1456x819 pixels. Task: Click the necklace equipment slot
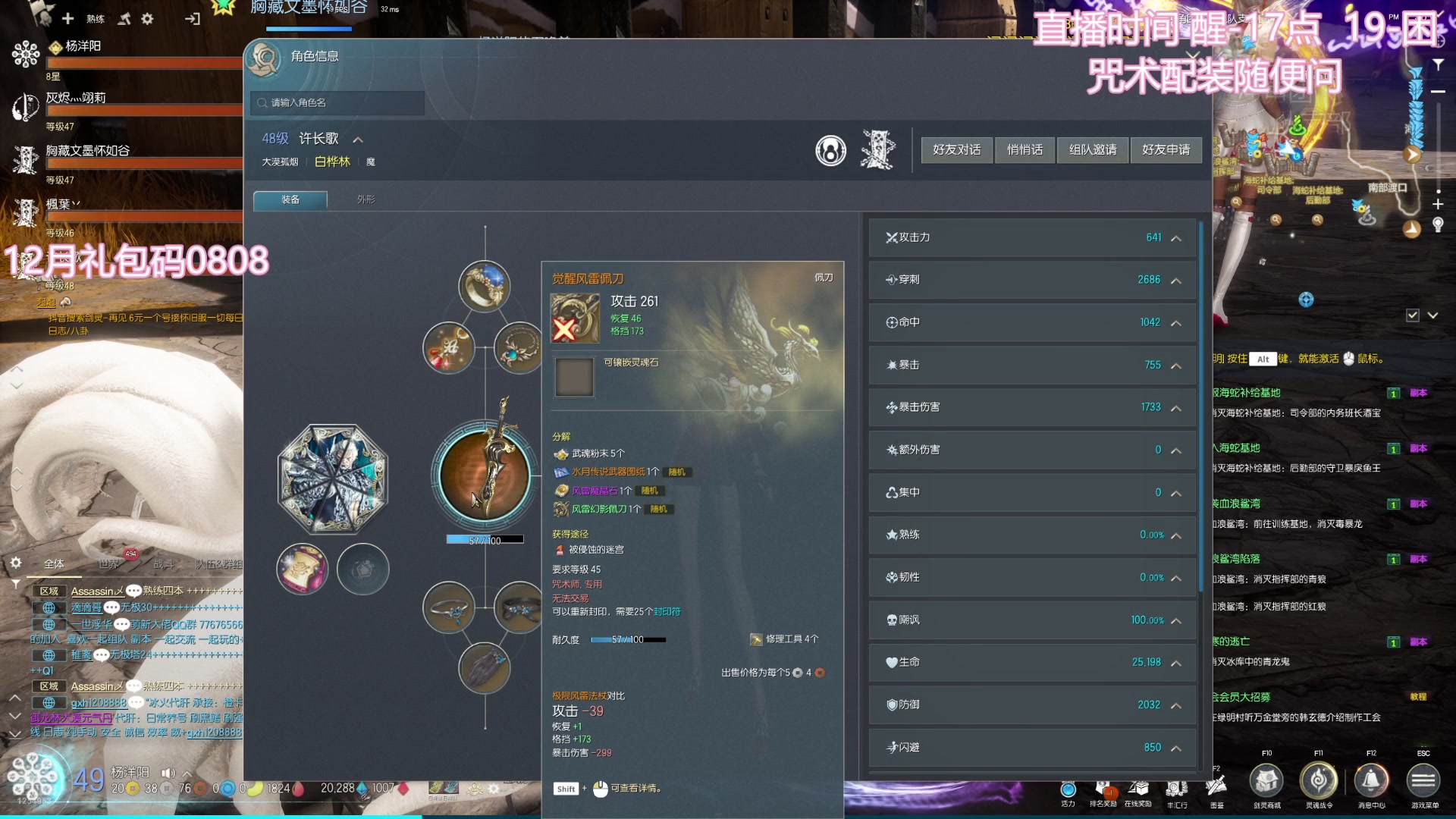[x=519, y=347]
